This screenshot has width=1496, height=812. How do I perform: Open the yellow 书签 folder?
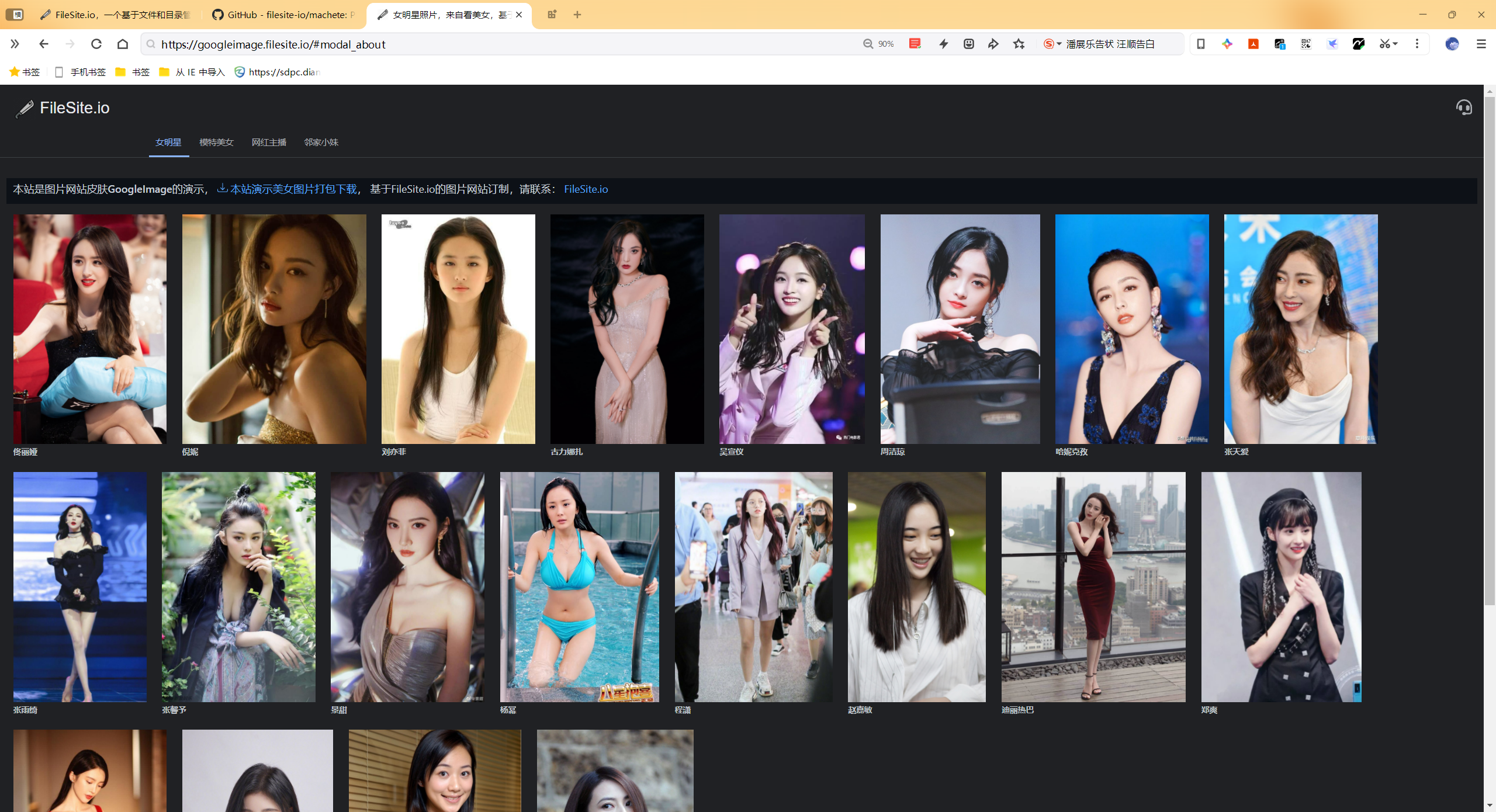click(133, 72)
